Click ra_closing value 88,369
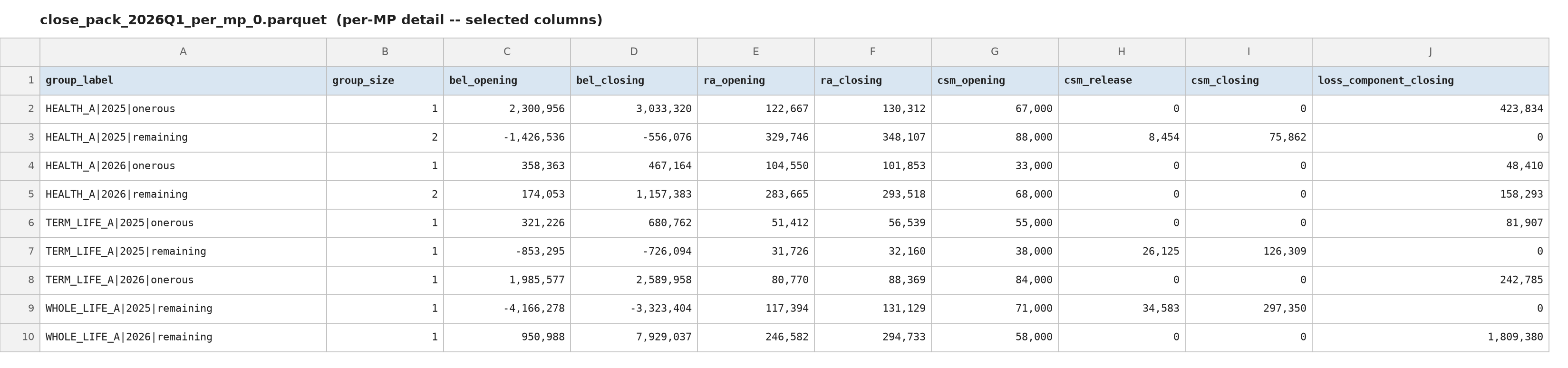This screenshot has width=1568, height=368. 873,281
